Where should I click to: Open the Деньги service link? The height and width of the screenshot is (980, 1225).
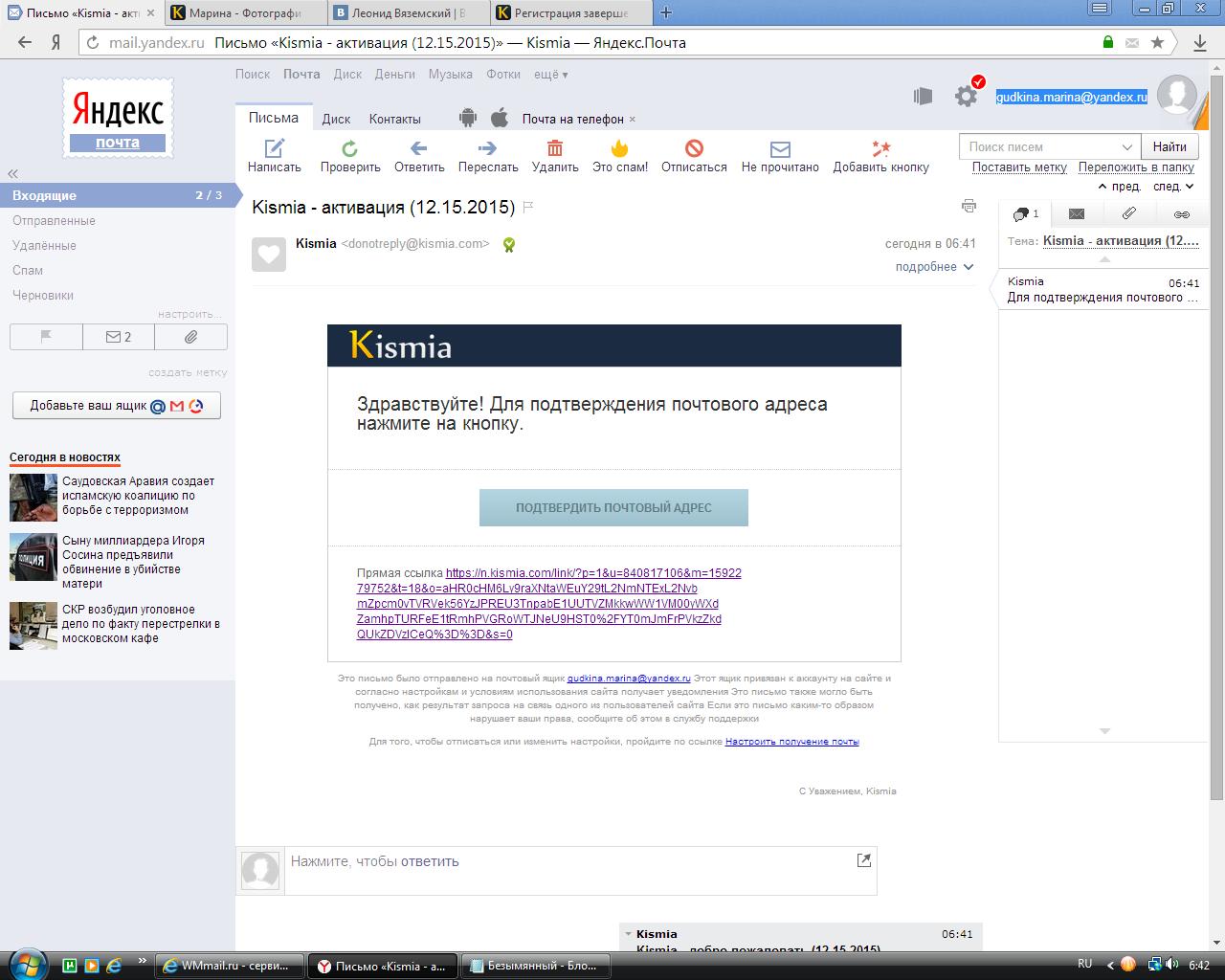click(395, 74)
